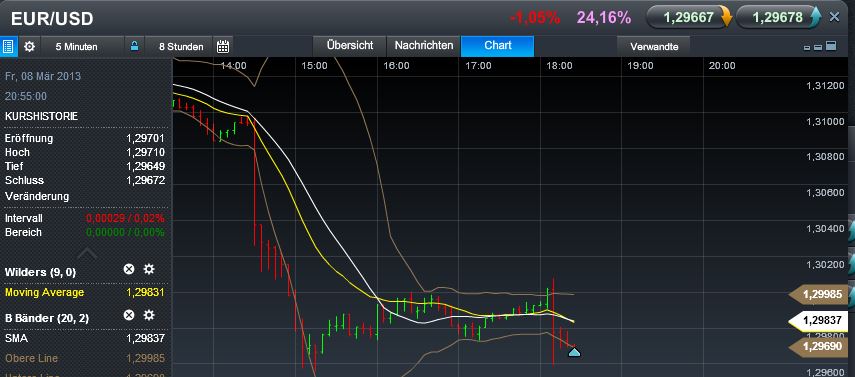
Task: Toggle the data panel list icon
Action: [x=8, y=47]
